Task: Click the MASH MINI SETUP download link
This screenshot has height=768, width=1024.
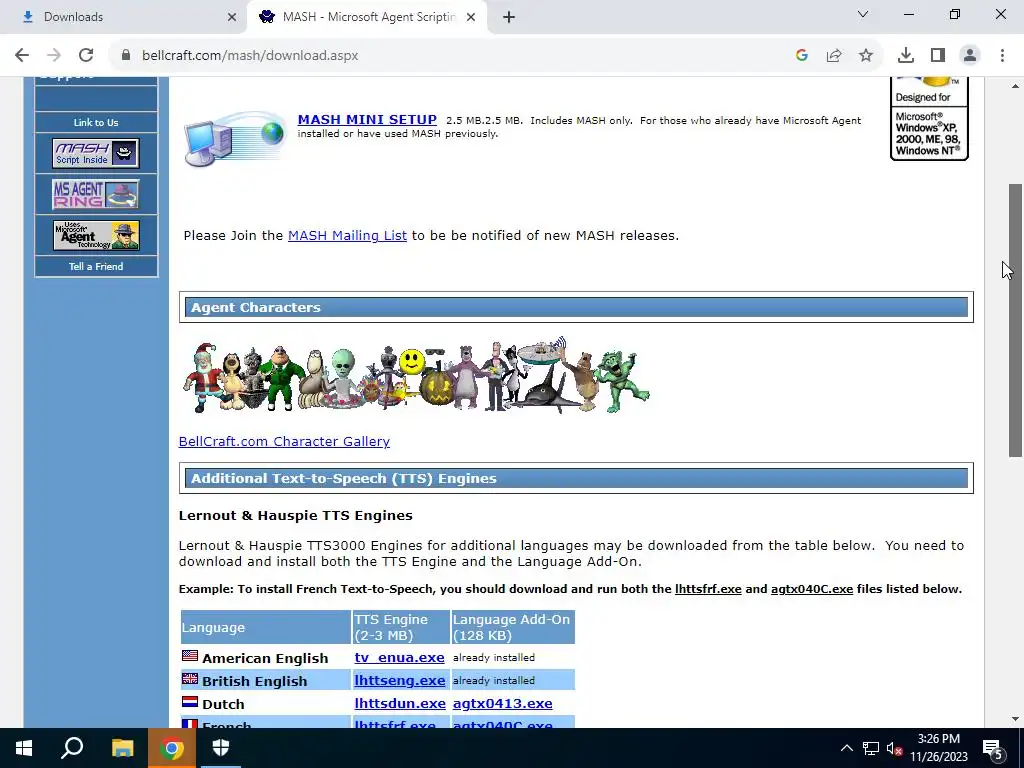Action: tap(367, 120)
